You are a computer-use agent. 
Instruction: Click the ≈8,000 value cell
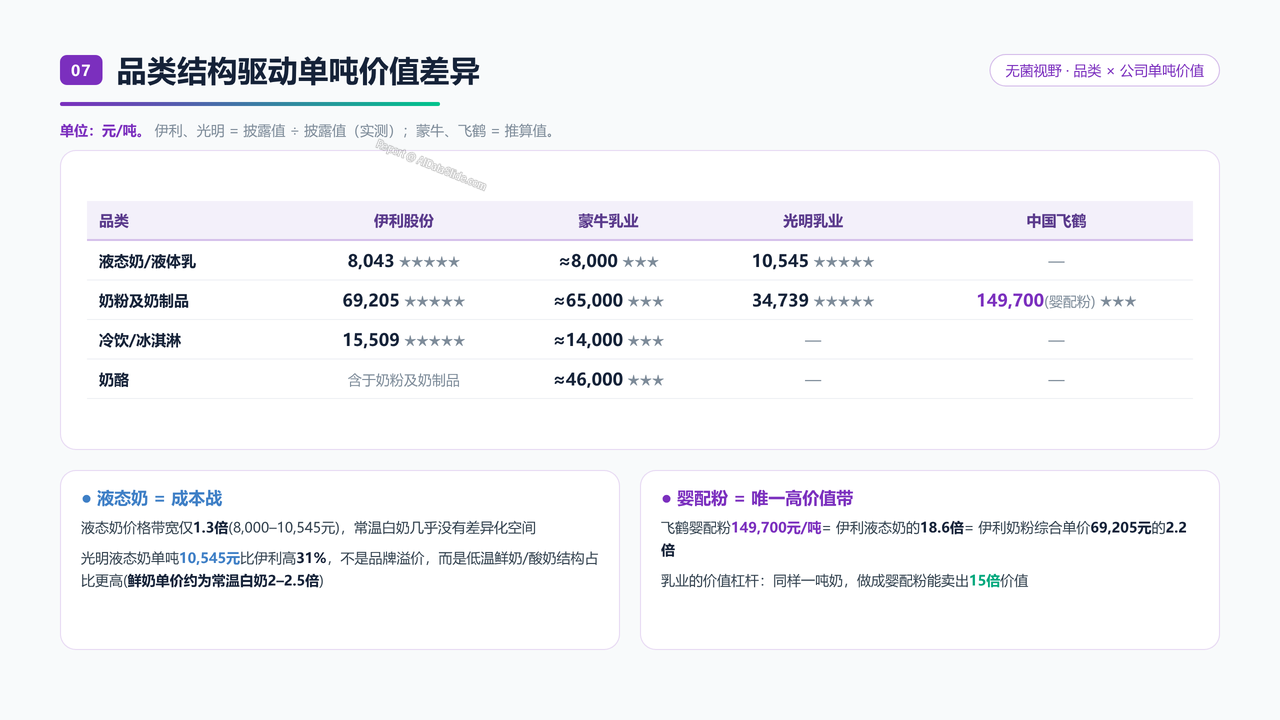point(588,261)
